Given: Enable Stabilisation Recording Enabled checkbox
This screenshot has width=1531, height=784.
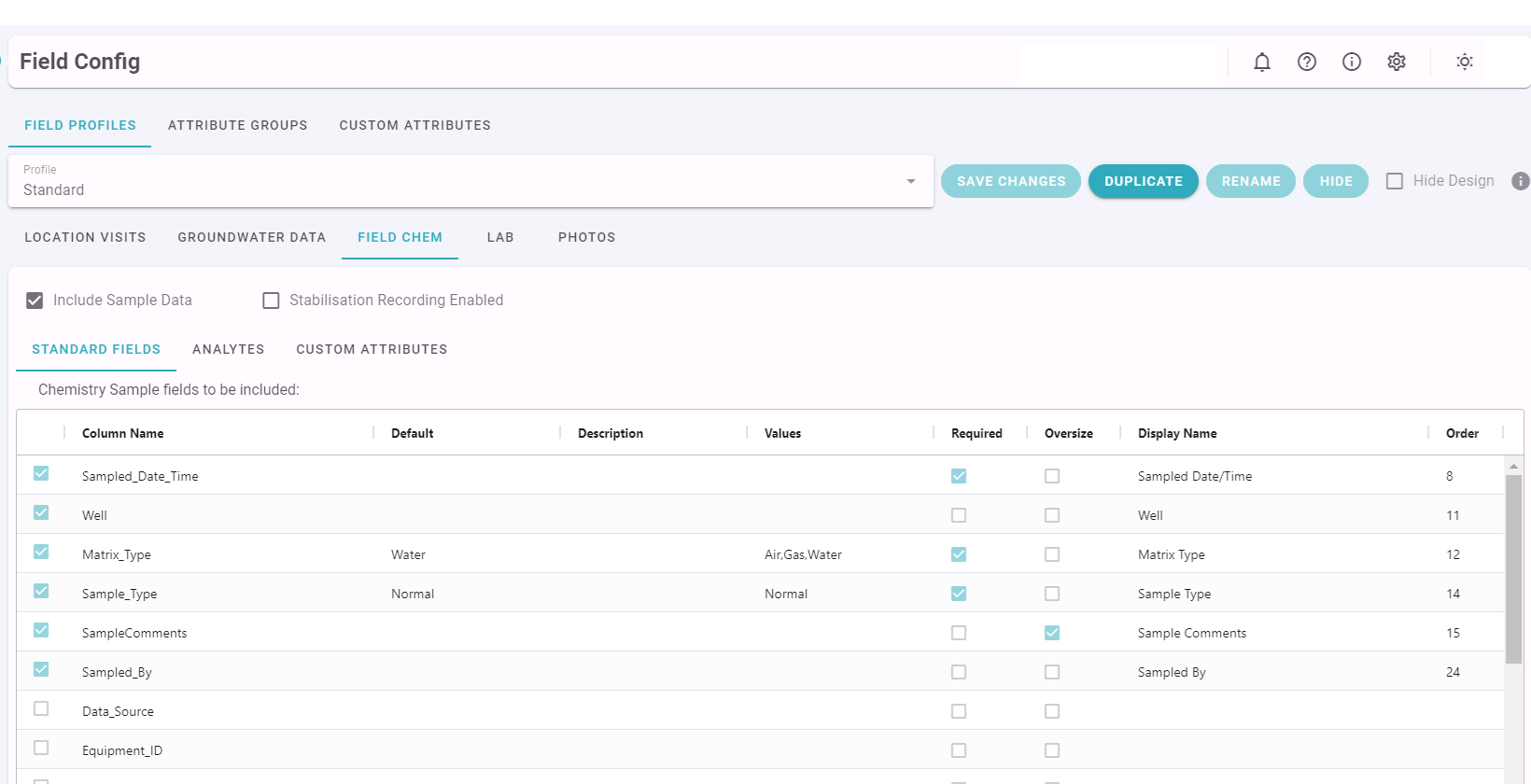Looking at the screenshot, I should 271,301.
